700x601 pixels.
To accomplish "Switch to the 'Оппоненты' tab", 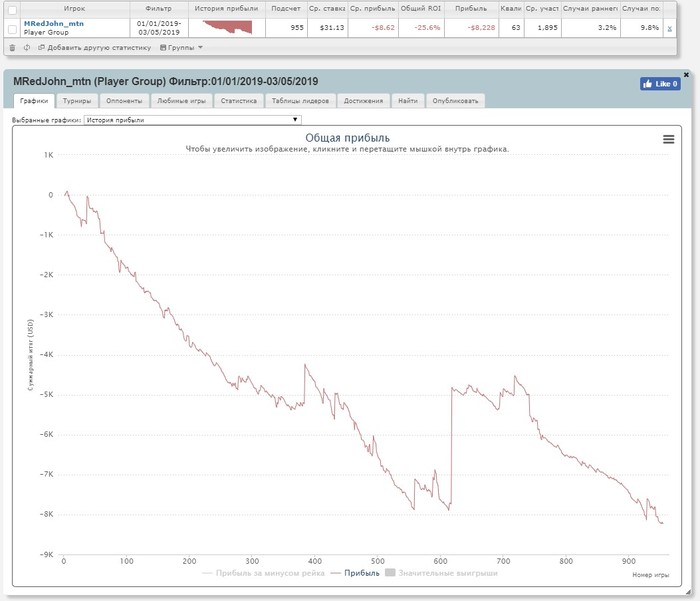I will (124, 101).
